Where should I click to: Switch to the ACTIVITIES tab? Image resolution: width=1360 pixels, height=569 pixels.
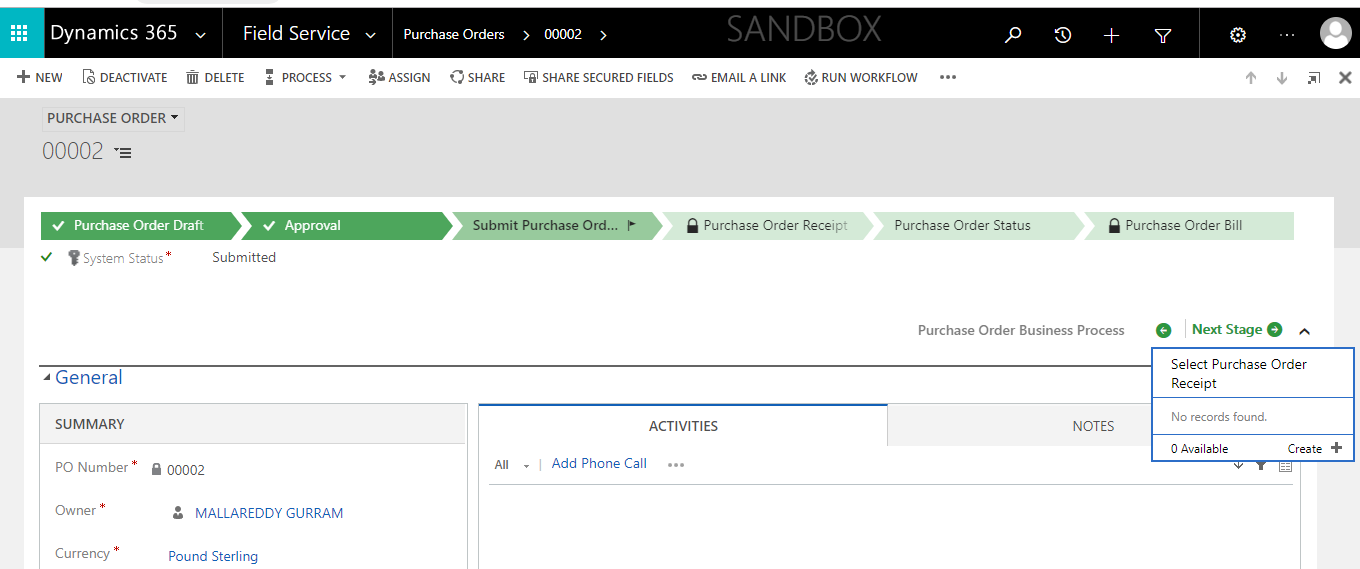tap(683, 425)
